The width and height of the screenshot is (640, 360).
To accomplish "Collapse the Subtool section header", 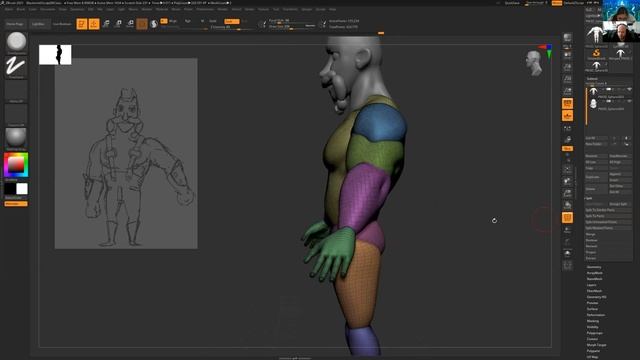I will (x=592, y=78).
